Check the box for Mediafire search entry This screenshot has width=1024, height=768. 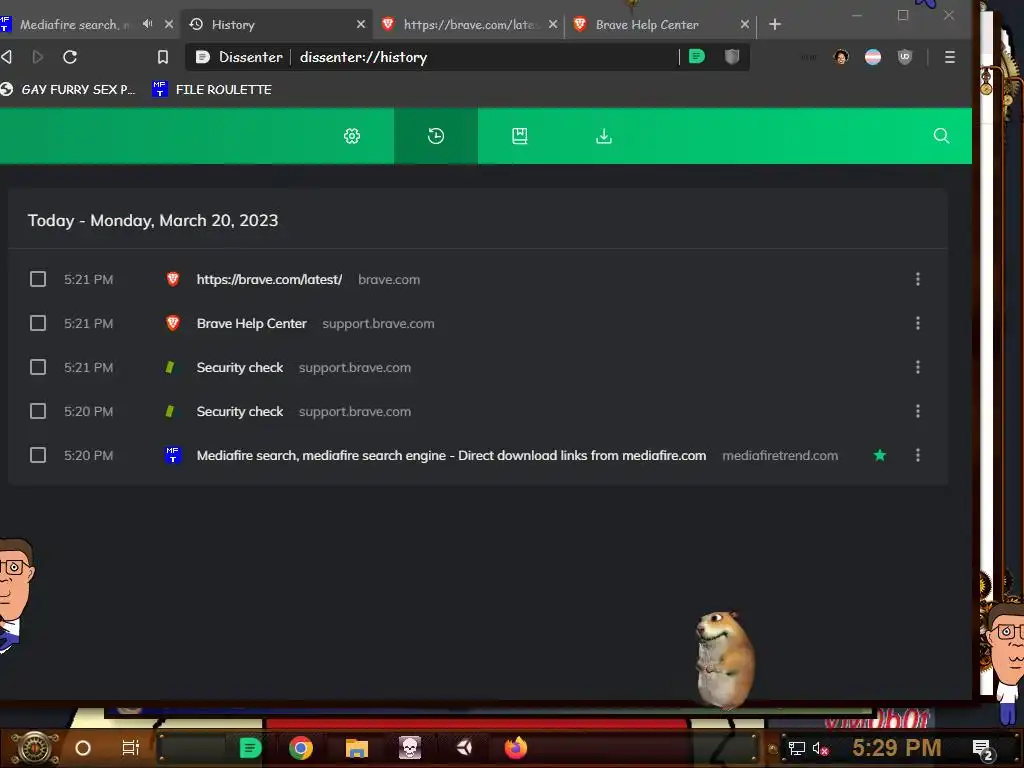(x=38, y=455)
